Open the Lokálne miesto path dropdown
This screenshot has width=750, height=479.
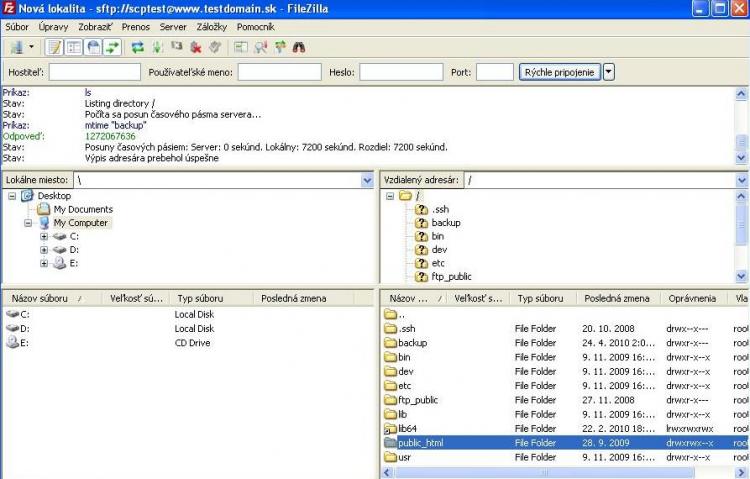[x=367, y=180]
